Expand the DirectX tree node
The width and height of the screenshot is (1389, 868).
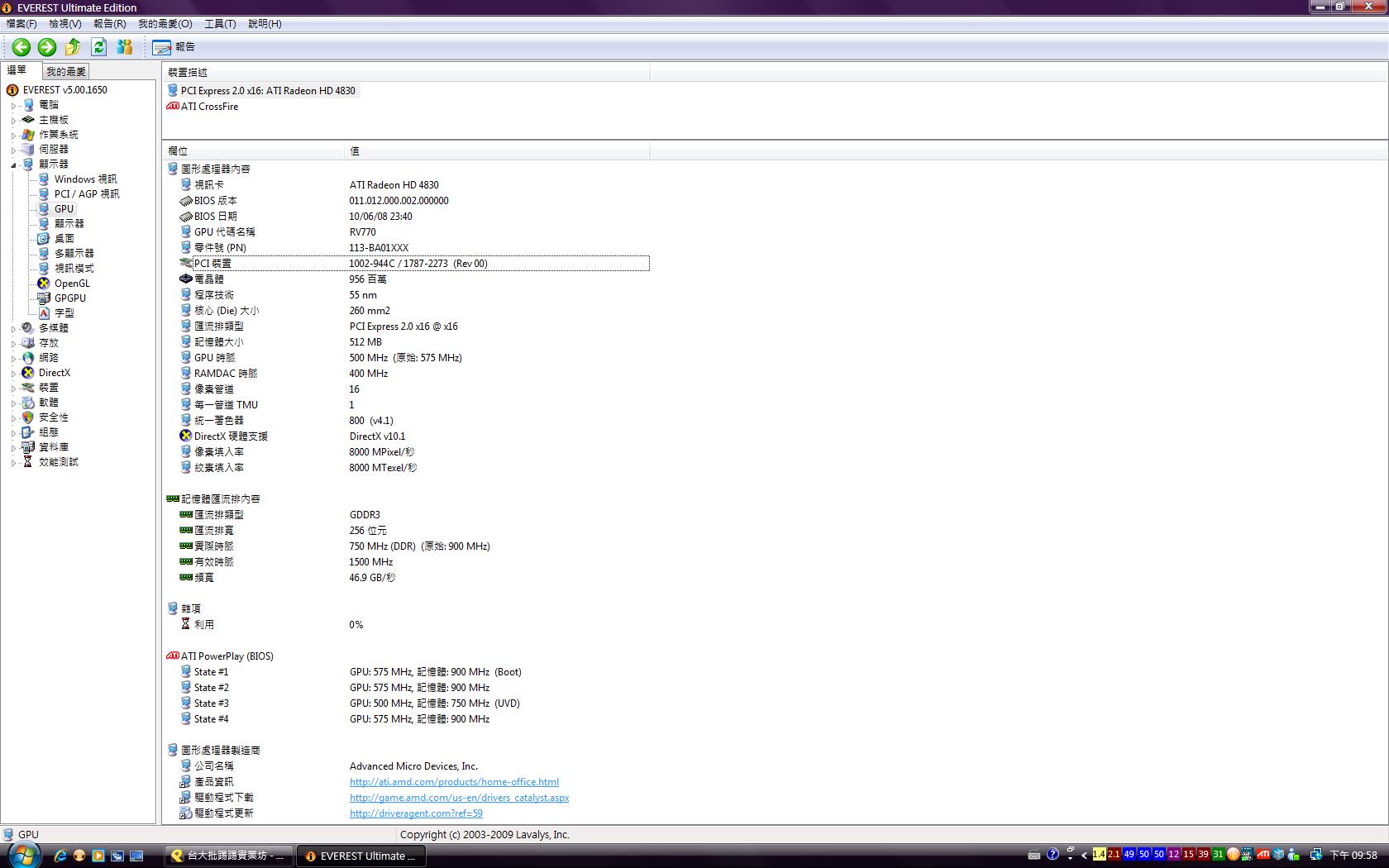[x=14, y=373]
